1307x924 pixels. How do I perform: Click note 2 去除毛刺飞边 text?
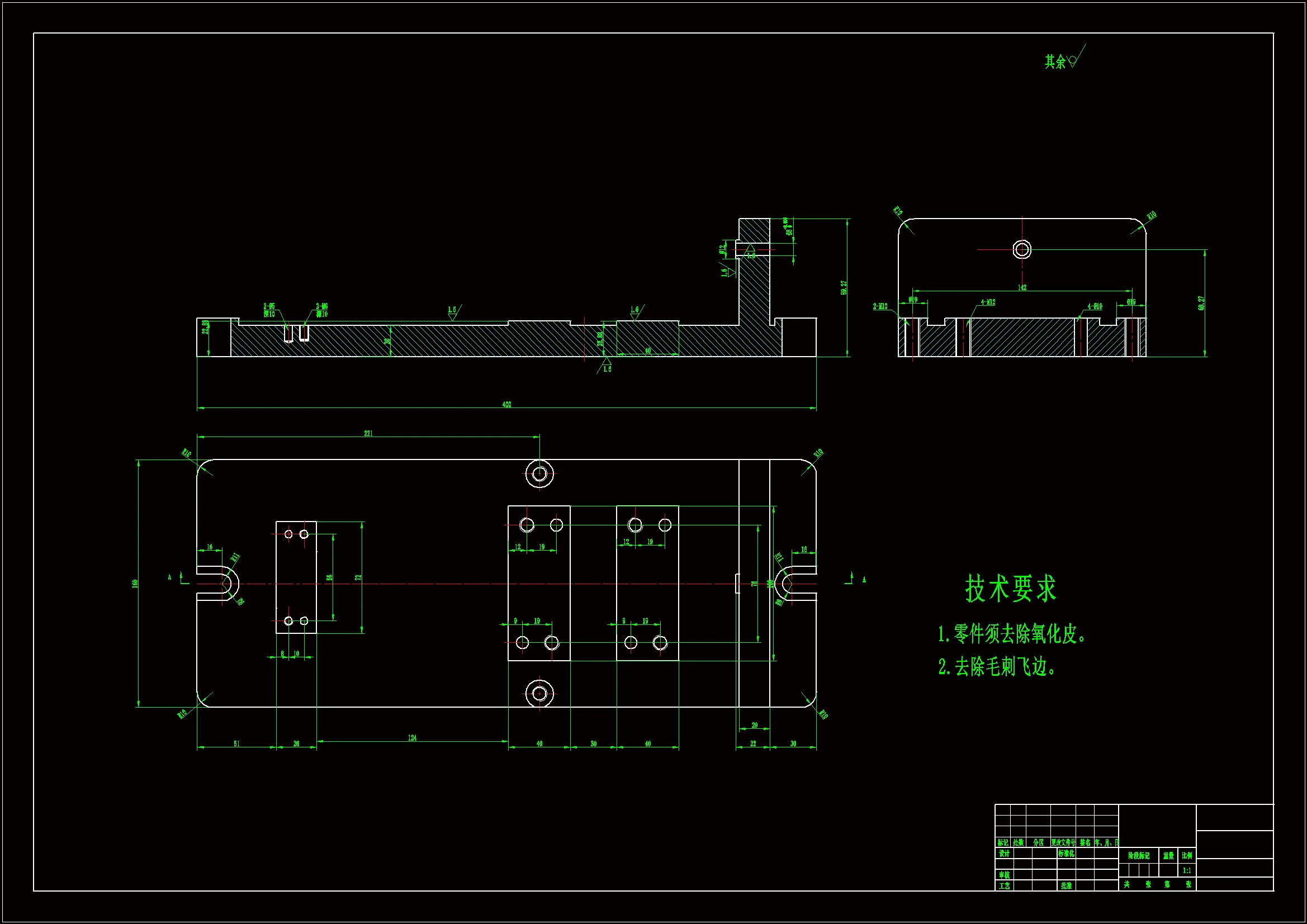click(x=997, y=667)
